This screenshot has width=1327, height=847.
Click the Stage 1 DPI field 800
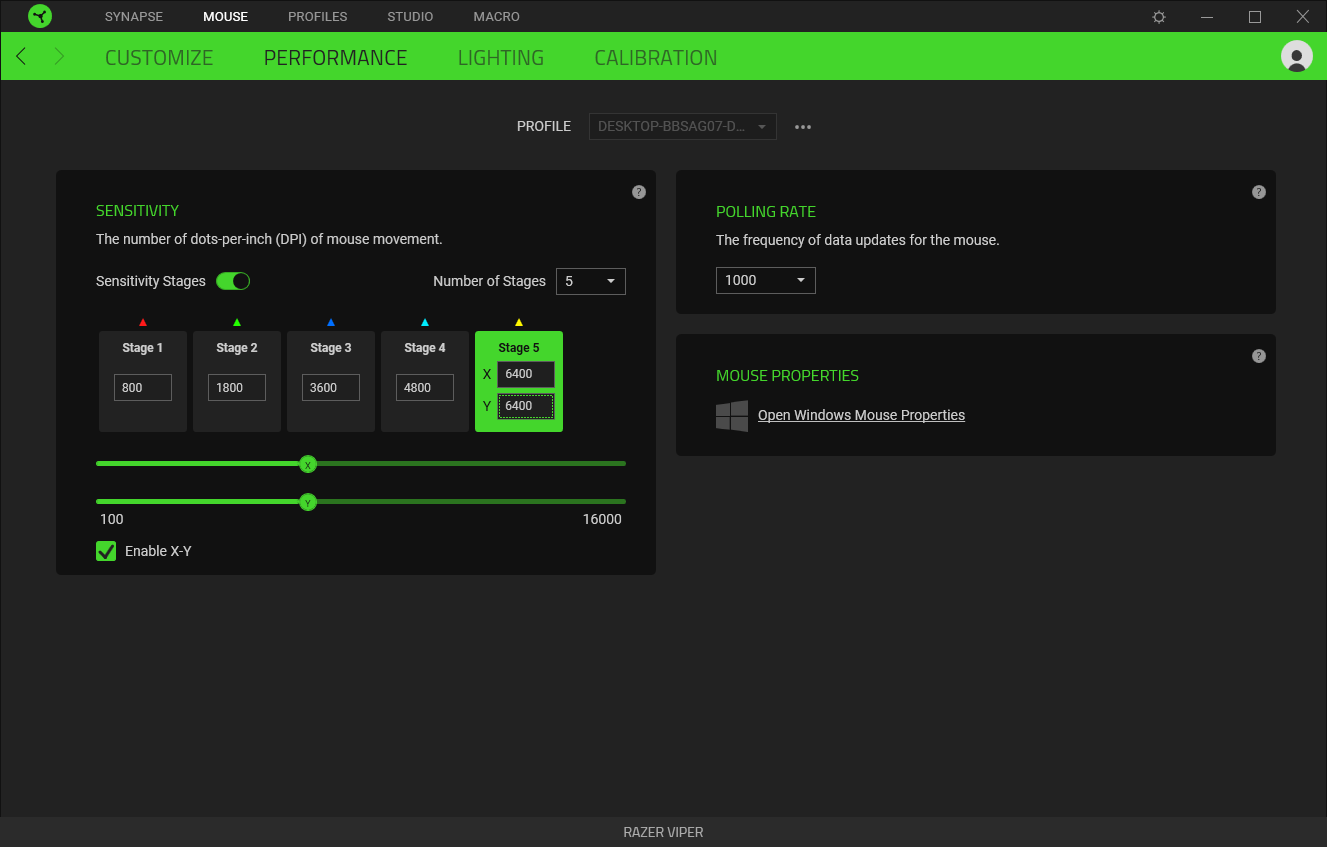click(x=143, y=387)
